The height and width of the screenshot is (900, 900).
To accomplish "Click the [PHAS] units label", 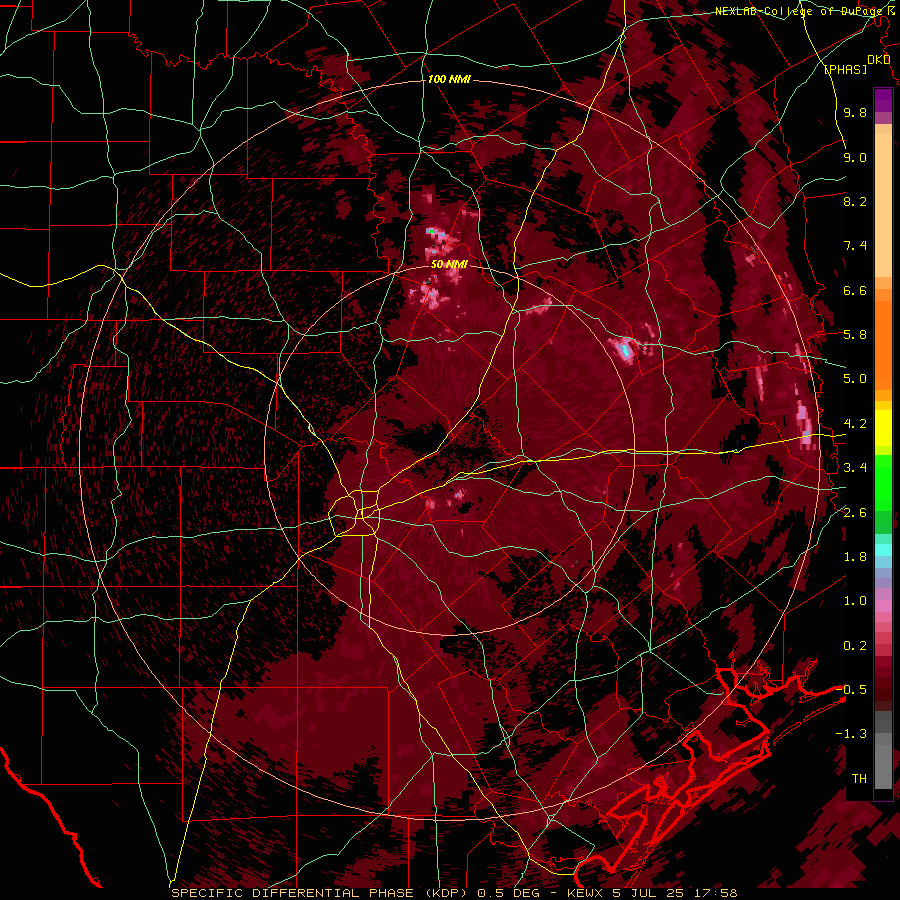I will point(845,70).
